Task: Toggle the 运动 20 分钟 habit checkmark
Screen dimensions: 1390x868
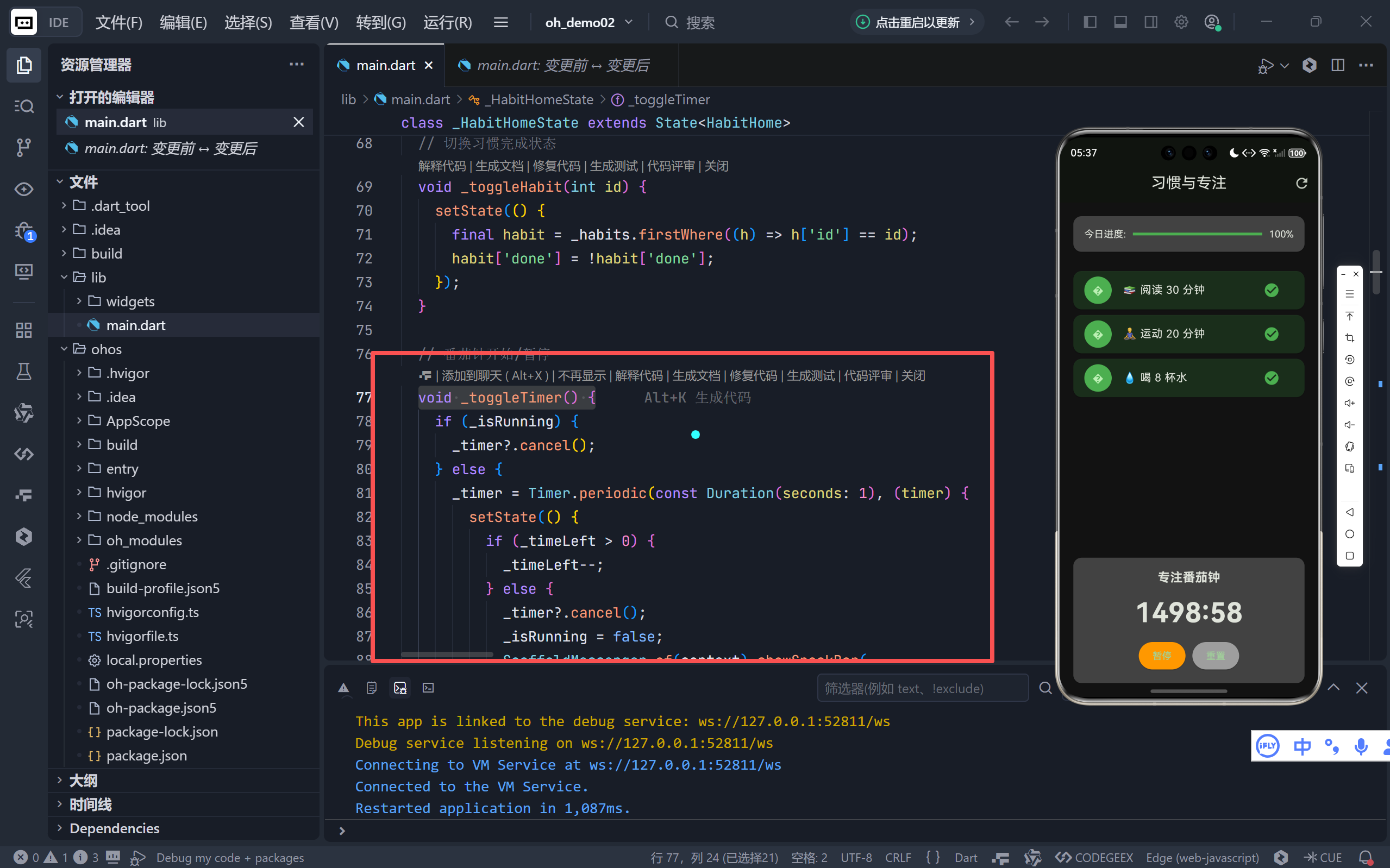Action: click(x=1271, y=334)
